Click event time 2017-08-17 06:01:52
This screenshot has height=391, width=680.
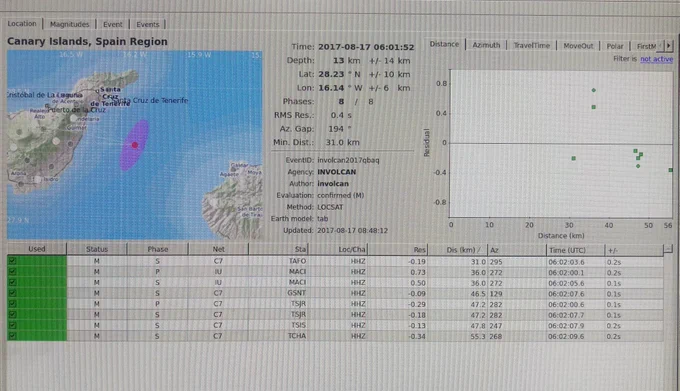(366, 47)
